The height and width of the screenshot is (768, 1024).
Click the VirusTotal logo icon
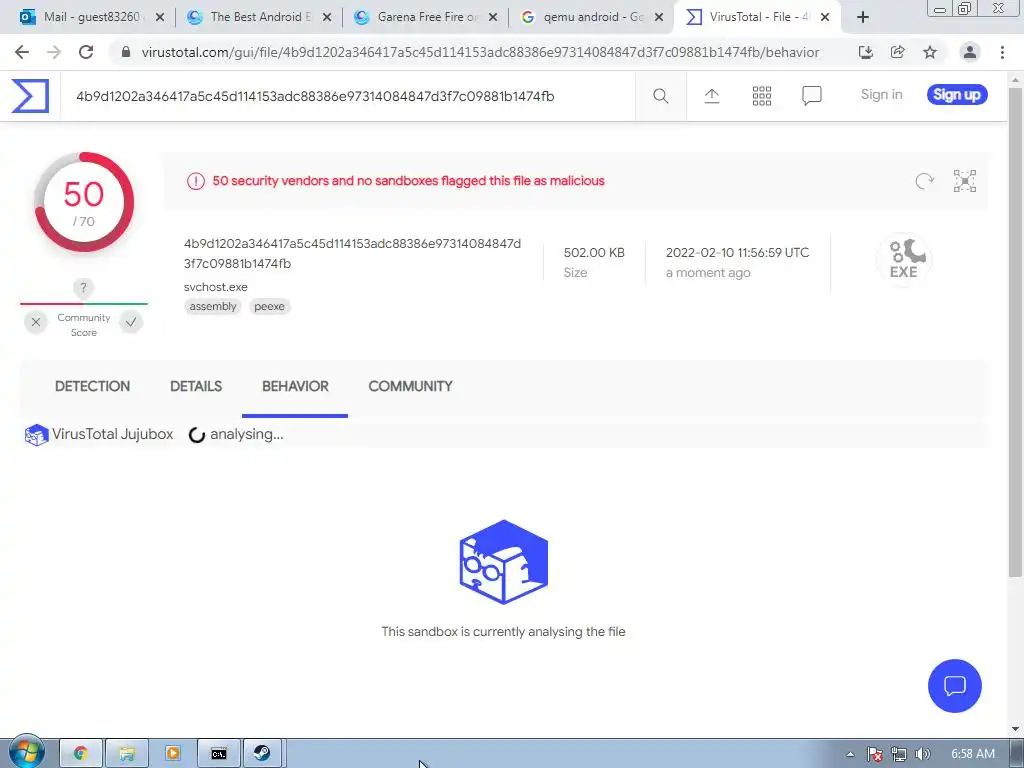[x=30, y=96]
